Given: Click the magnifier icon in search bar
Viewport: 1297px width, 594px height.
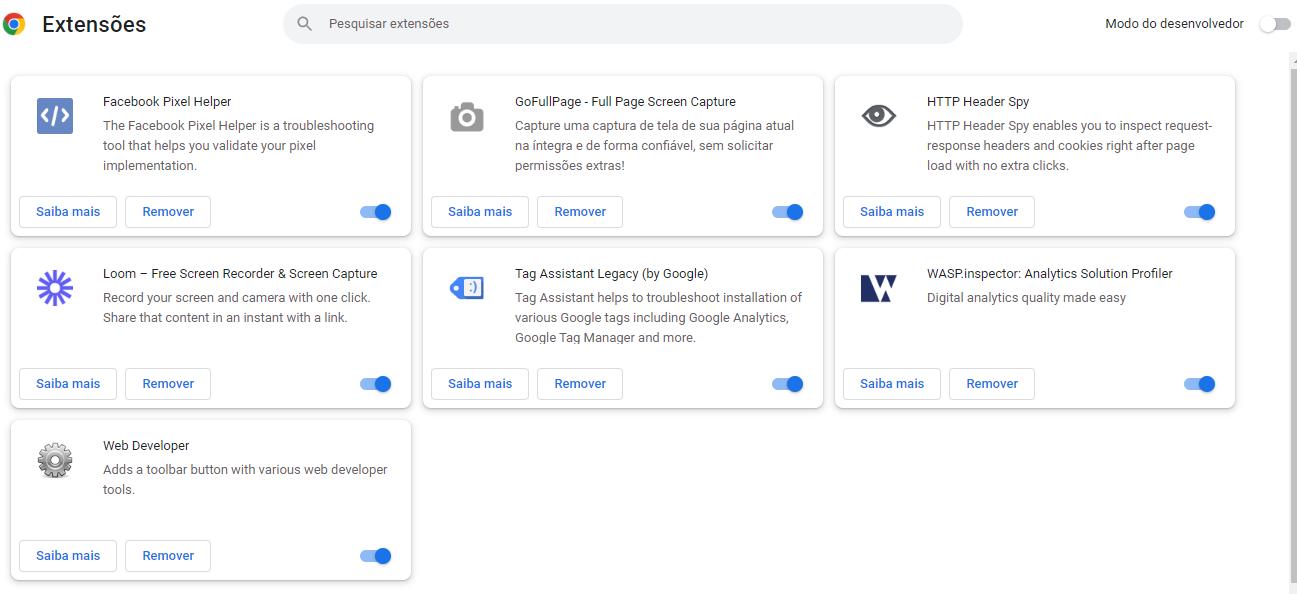Looking at the screenshot, I should 305,24.
